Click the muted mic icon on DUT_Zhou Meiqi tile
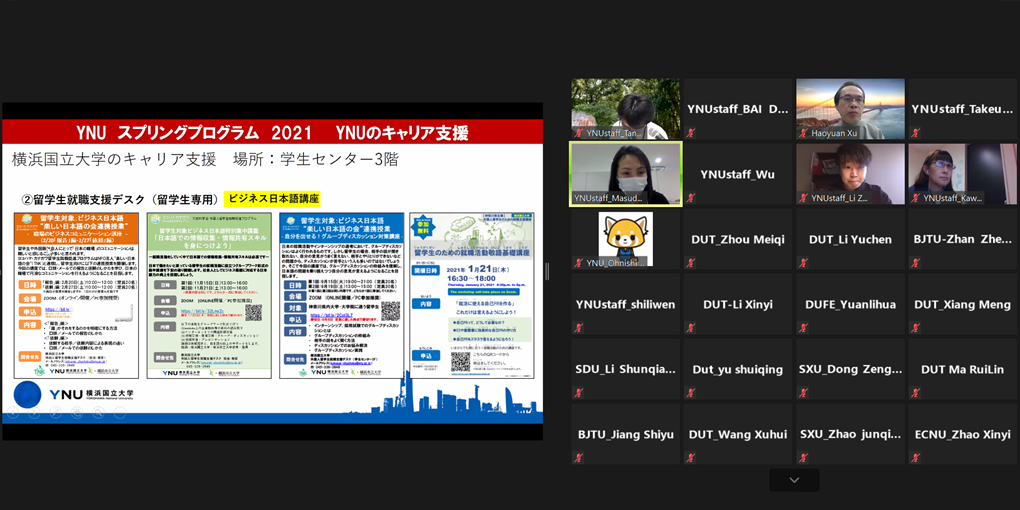1020x510 pixels. click(691, 263)
